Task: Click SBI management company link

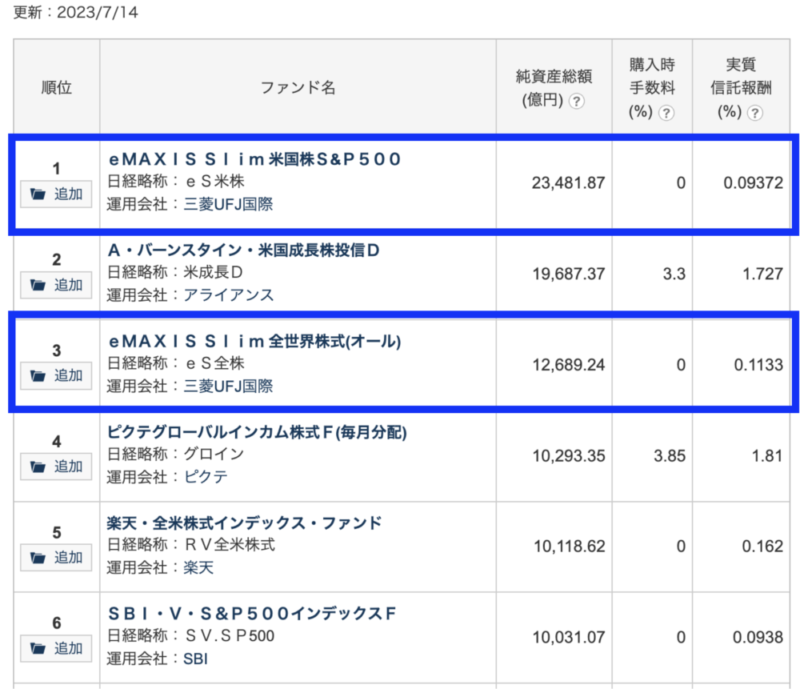Action: 195,658
